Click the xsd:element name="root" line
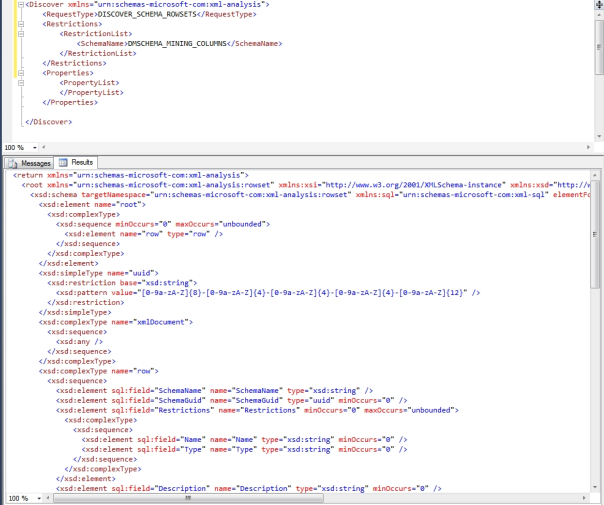 pyautogui.click(x=92, y=205)
